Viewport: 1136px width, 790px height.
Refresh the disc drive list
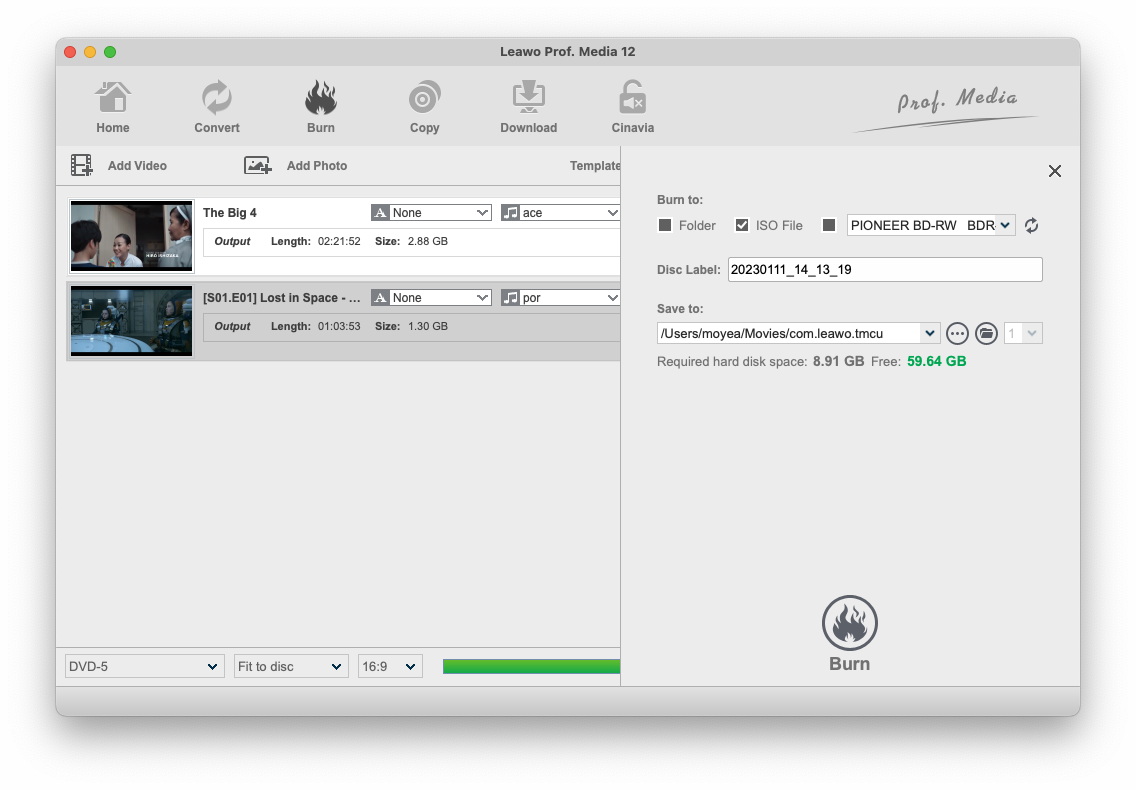click(x=1031, y=226)
